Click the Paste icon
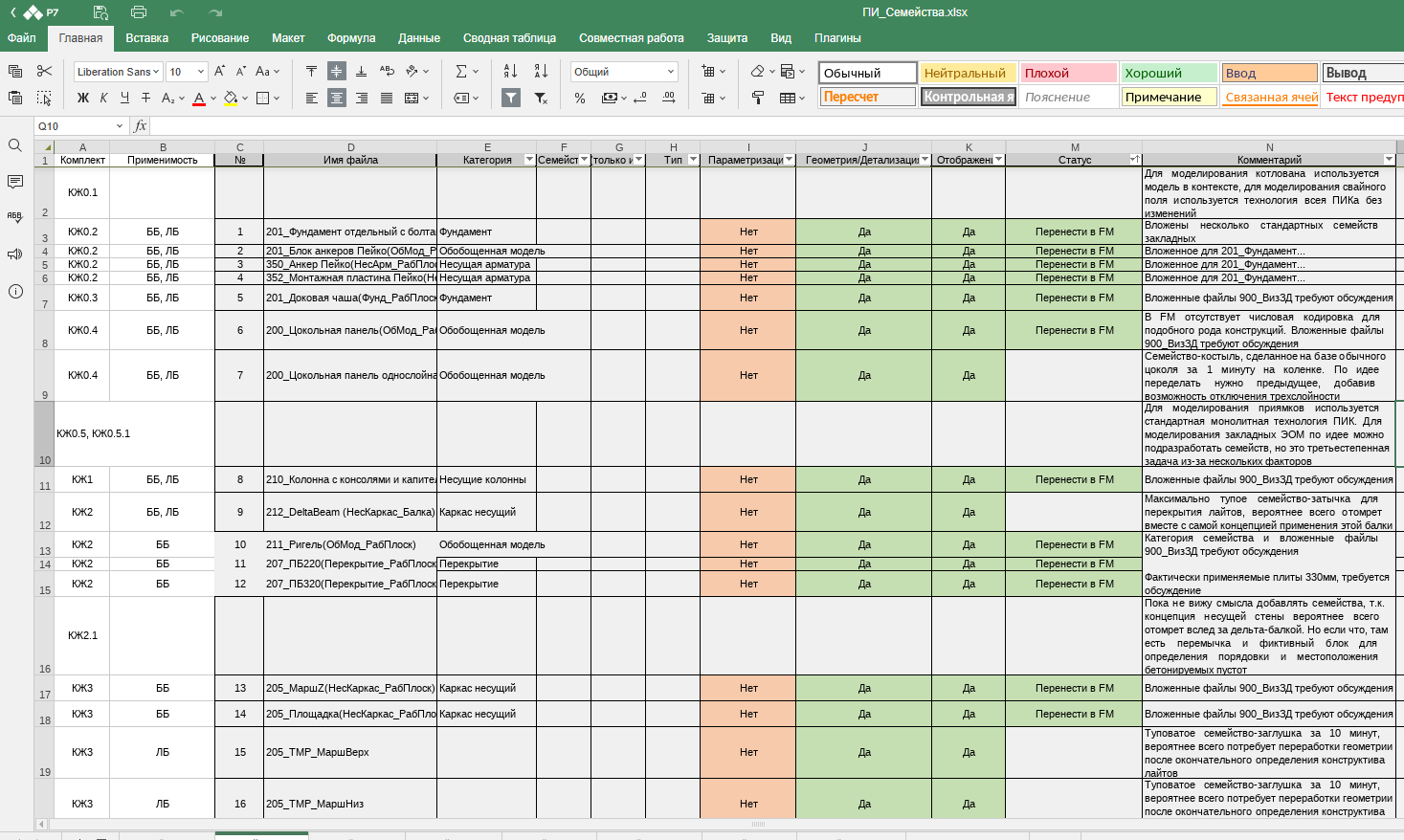This screenshot has width=1404, height=840. coord(15,98)
